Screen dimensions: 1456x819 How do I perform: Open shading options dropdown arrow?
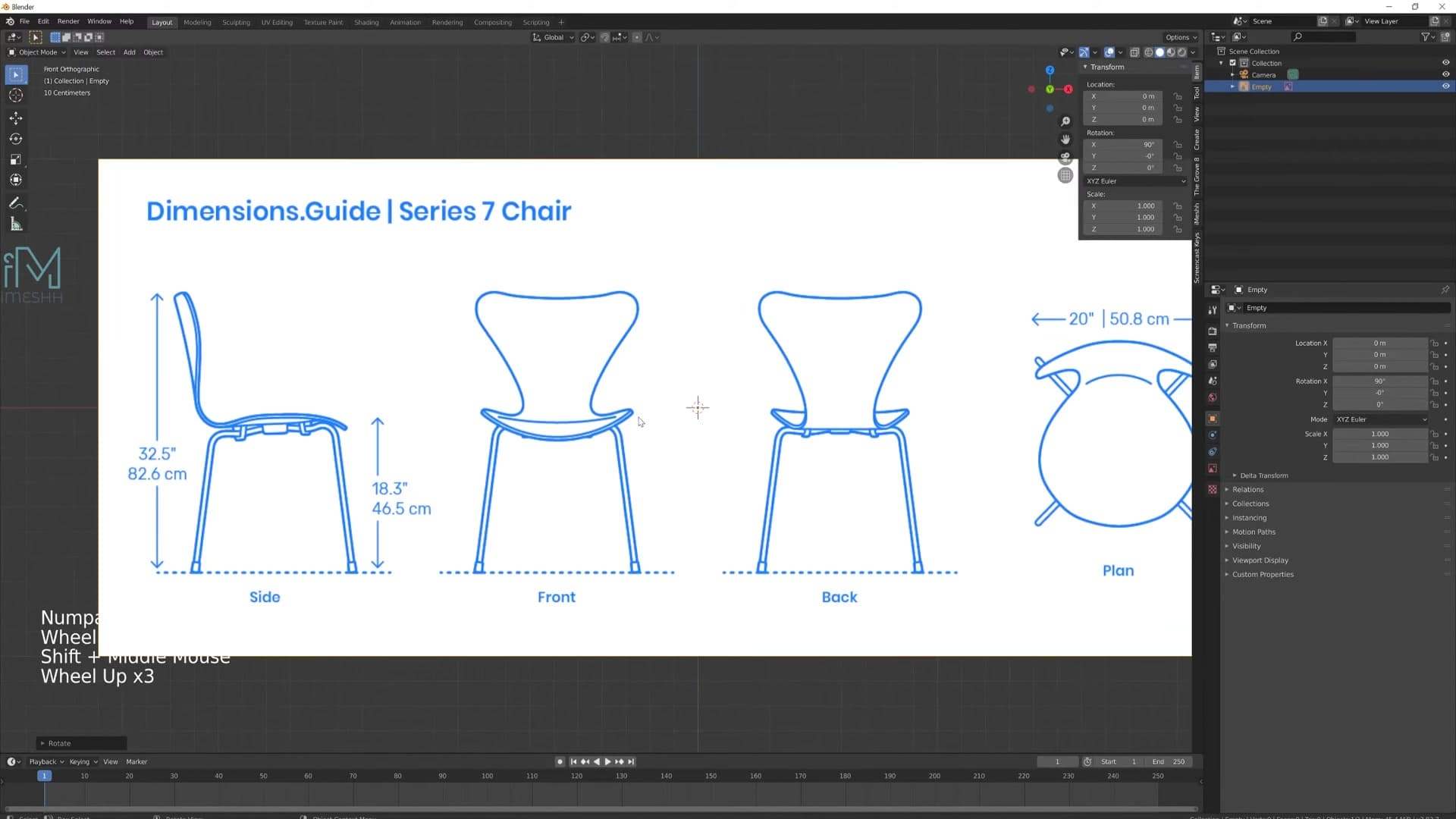point(1193,52)
